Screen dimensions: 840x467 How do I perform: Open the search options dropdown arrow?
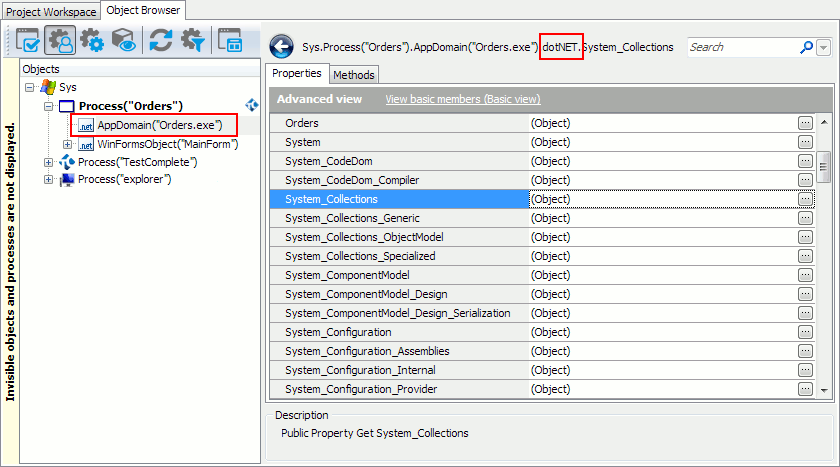(823, 48)
